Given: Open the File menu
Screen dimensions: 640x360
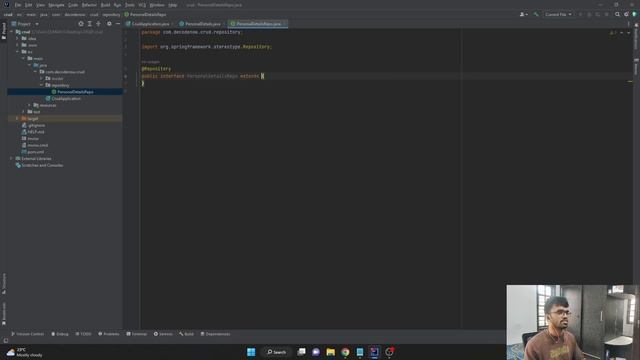Looking at the screenshot, I should pos(18,5).
